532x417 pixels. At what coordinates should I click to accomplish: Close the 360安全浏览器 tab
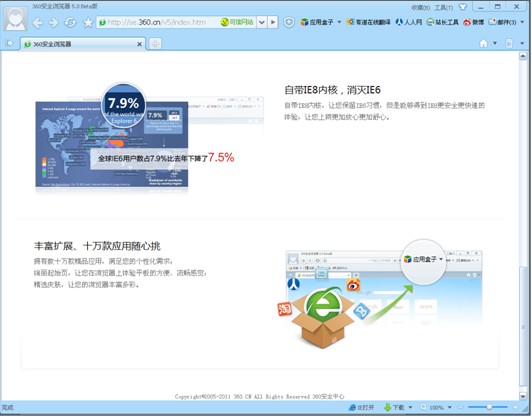click(x=139, y=44)
